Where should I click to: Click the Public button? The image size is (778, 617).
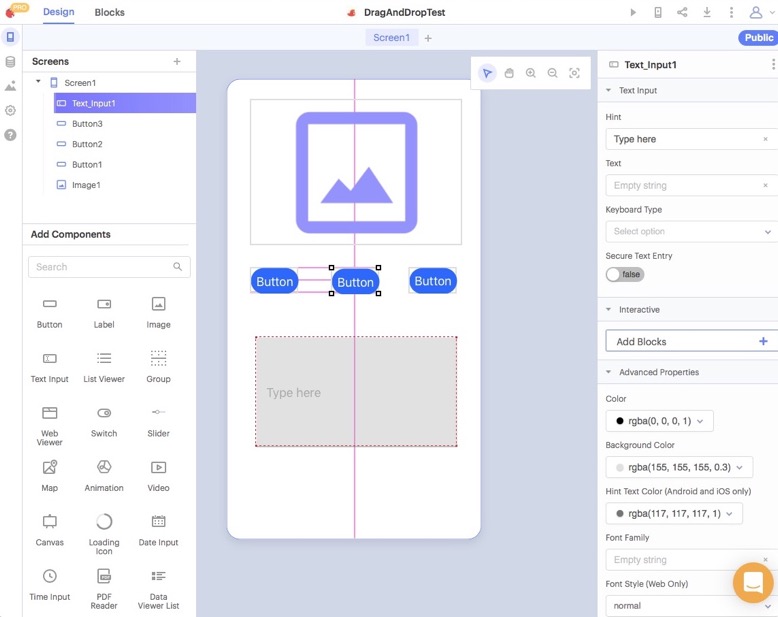tap(758, 38)
